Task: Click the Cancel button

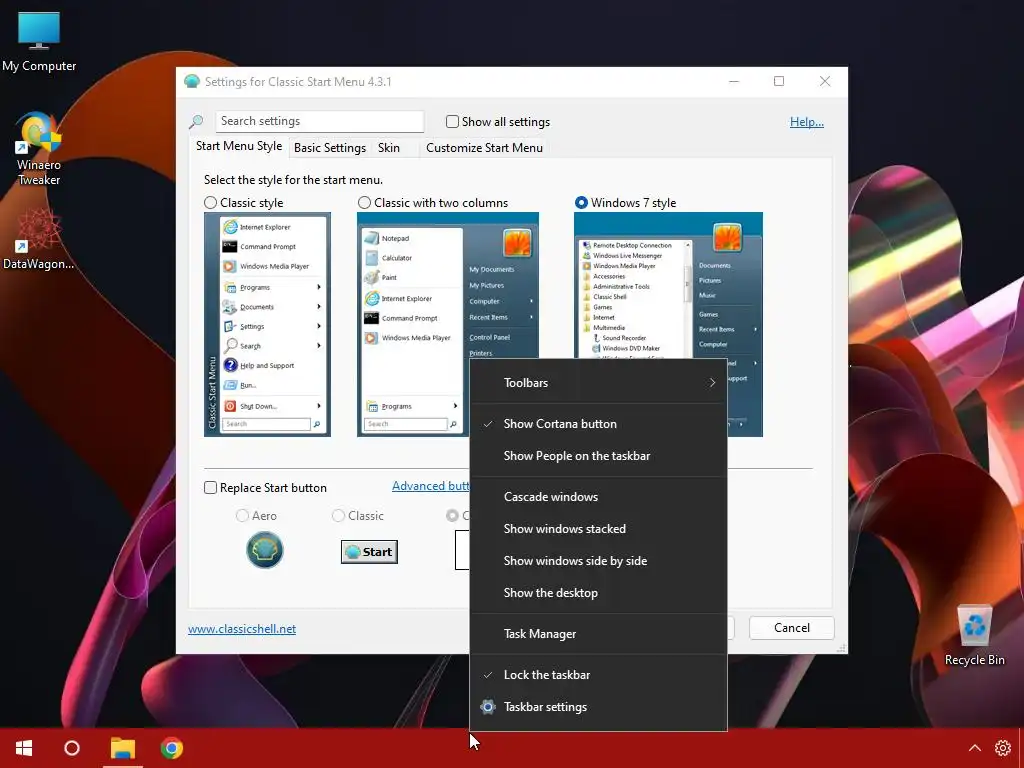Action: coord(792,628)
